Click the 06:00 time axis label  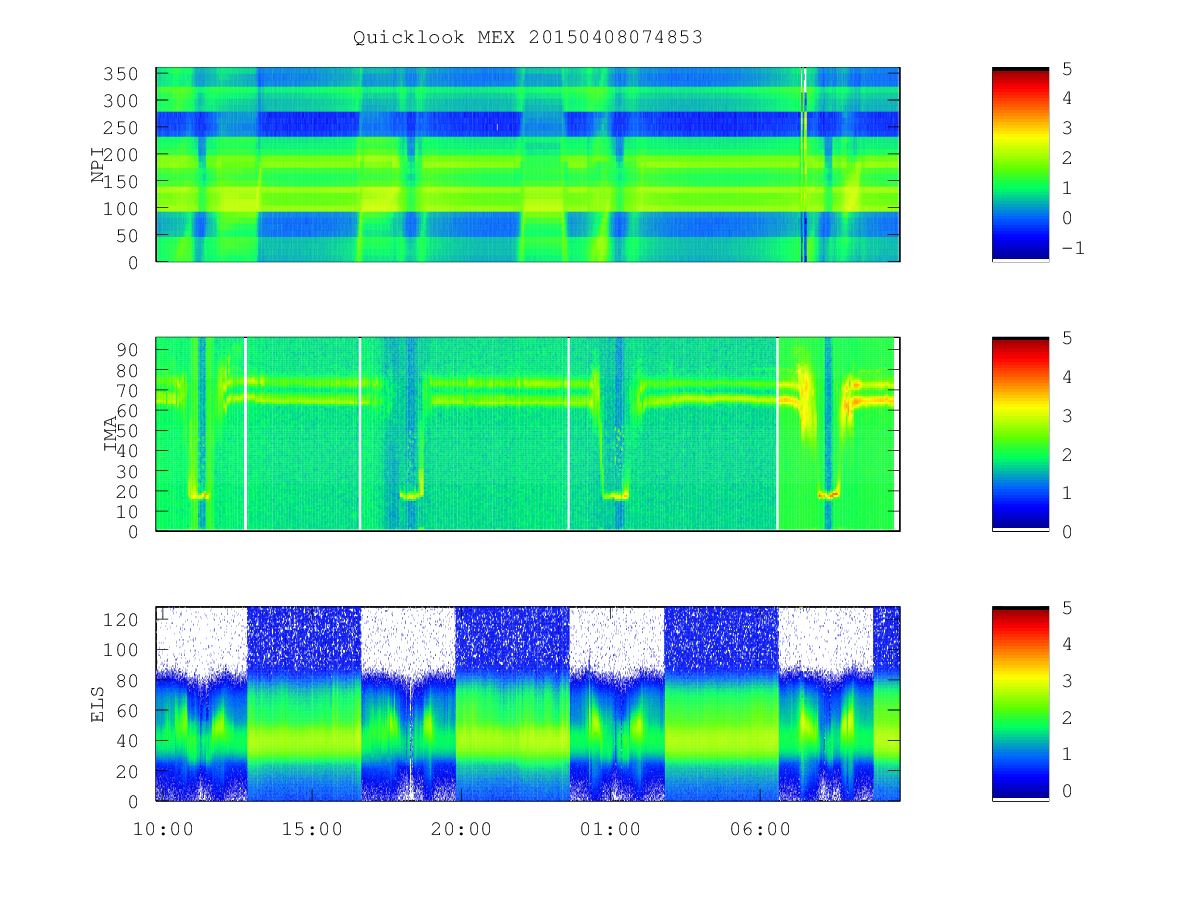[761, 829]
